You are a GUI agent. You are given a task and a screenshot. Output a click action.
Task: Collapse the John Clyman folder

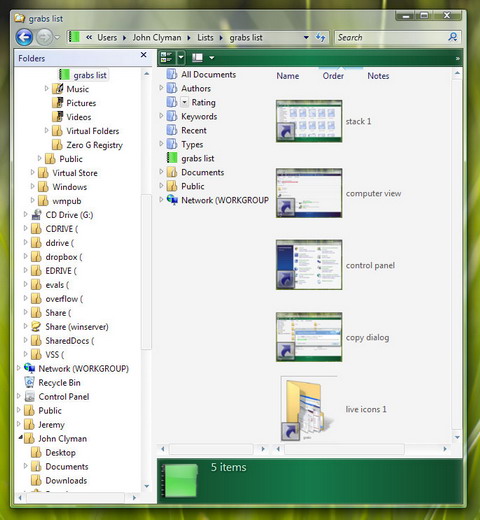(x=20, y=437)
